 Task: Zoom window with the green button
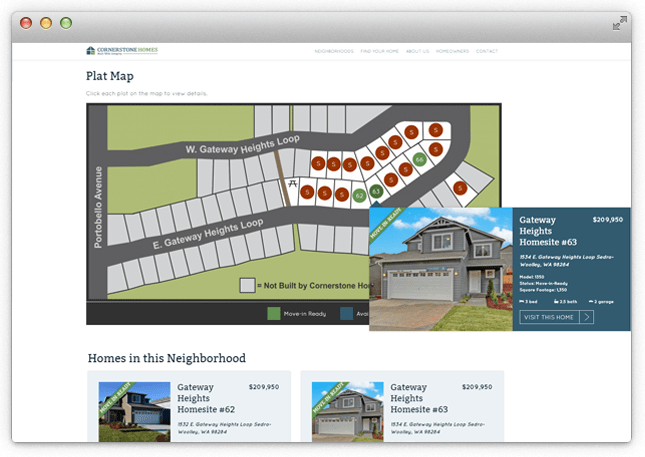click(66, 23)
